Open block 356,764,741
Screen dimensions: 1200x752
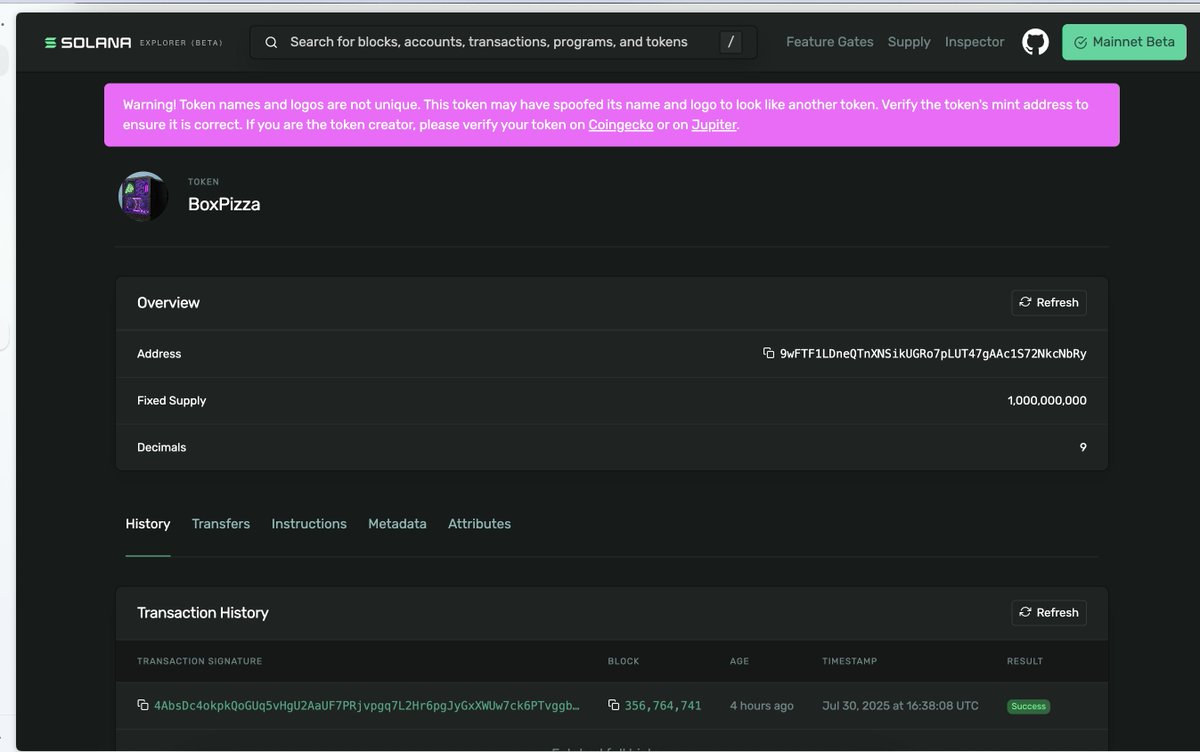pyautogui.click(x=663, y=706)
